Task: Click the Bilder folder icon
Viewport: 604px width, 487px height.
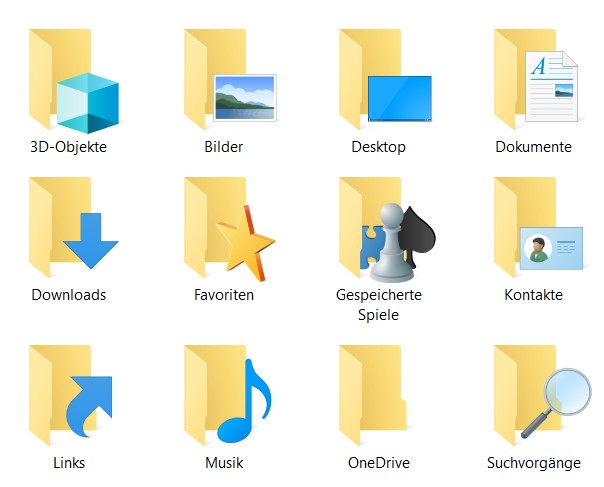Action: (227, 80)
